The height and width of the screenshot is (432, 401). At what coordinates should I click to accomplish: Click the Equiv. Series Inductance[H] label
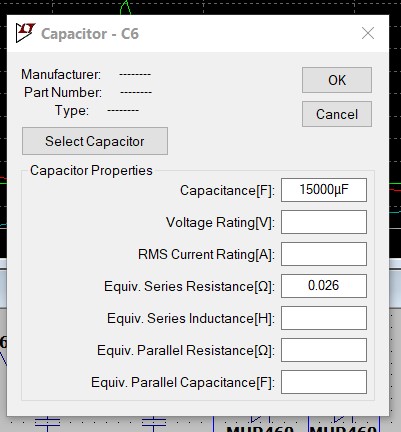coord(191,319)
